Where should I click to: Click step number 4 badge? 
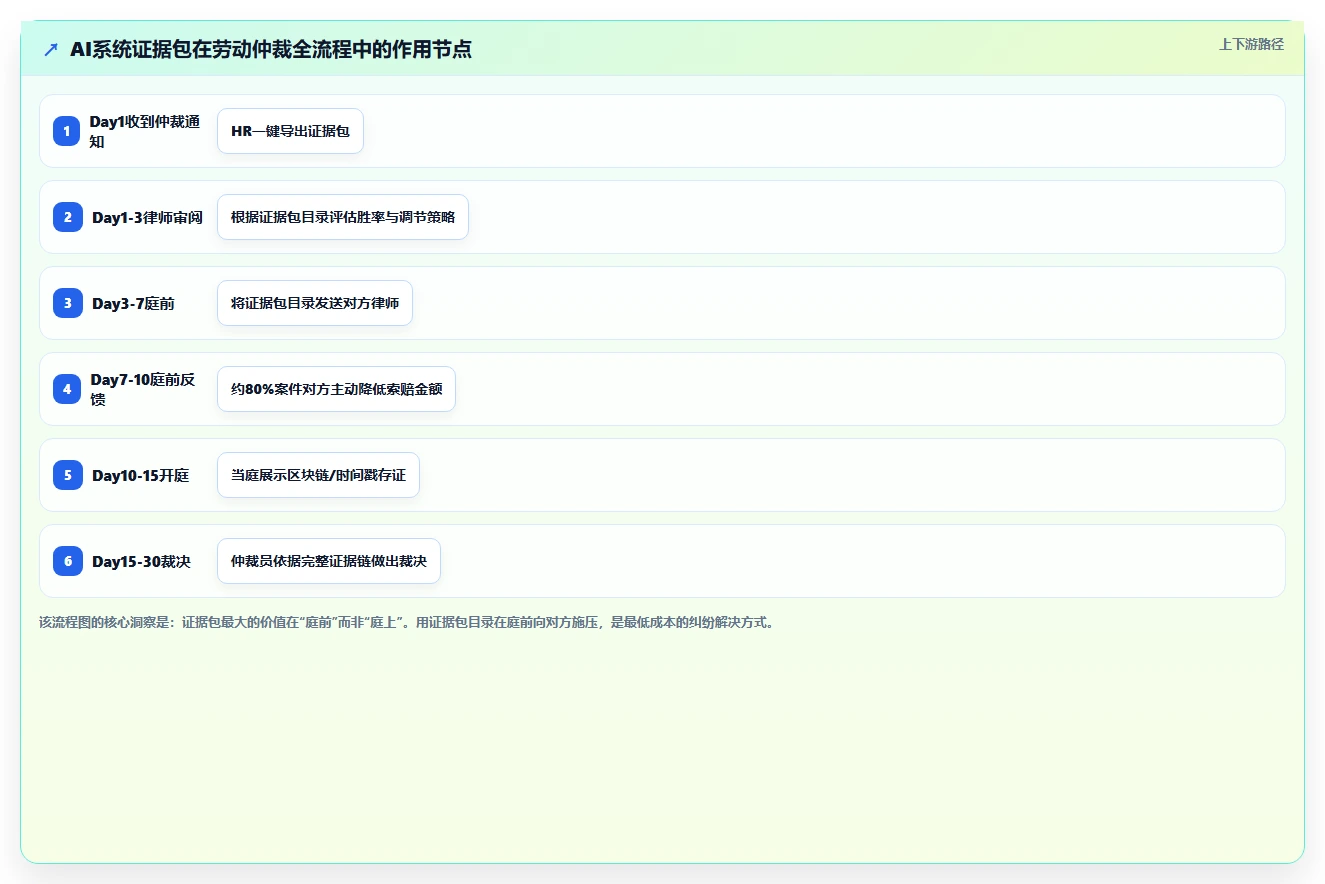coord(67,389)
